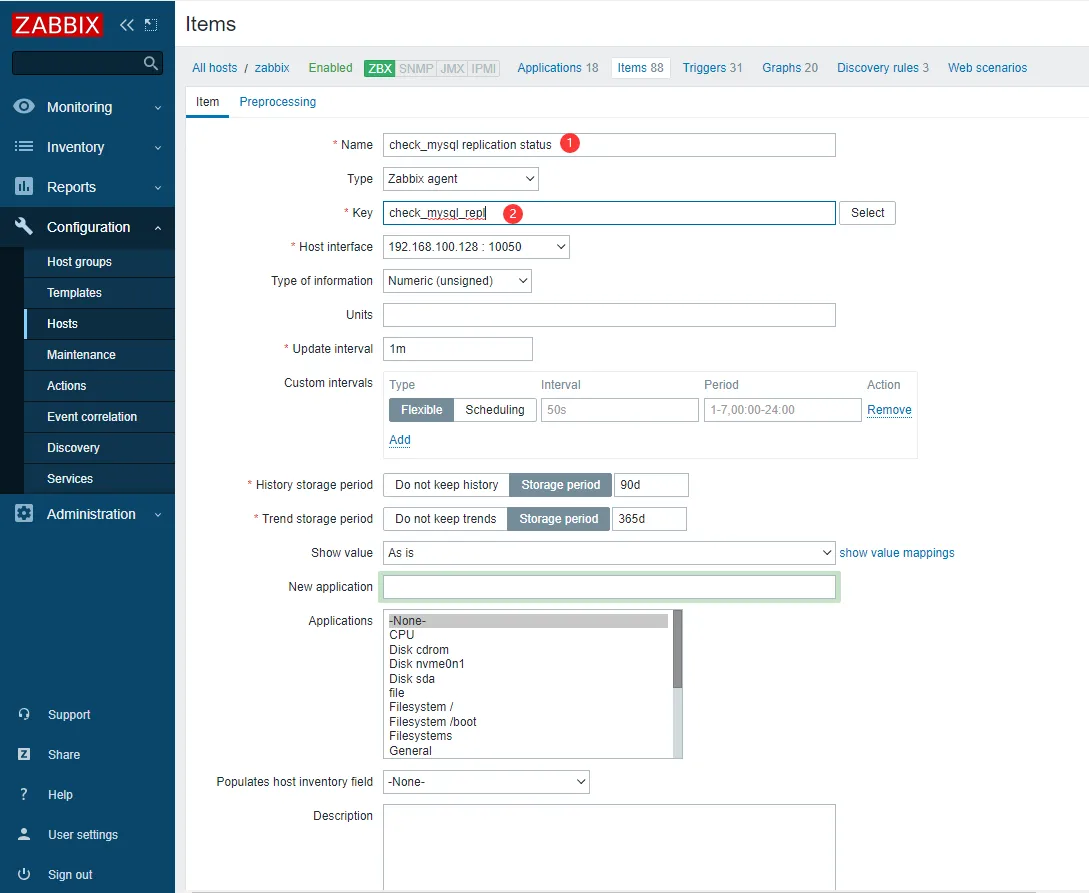
Task: Choose Do not keep trends
Action: pyautogui.click(x=445, y=519)
